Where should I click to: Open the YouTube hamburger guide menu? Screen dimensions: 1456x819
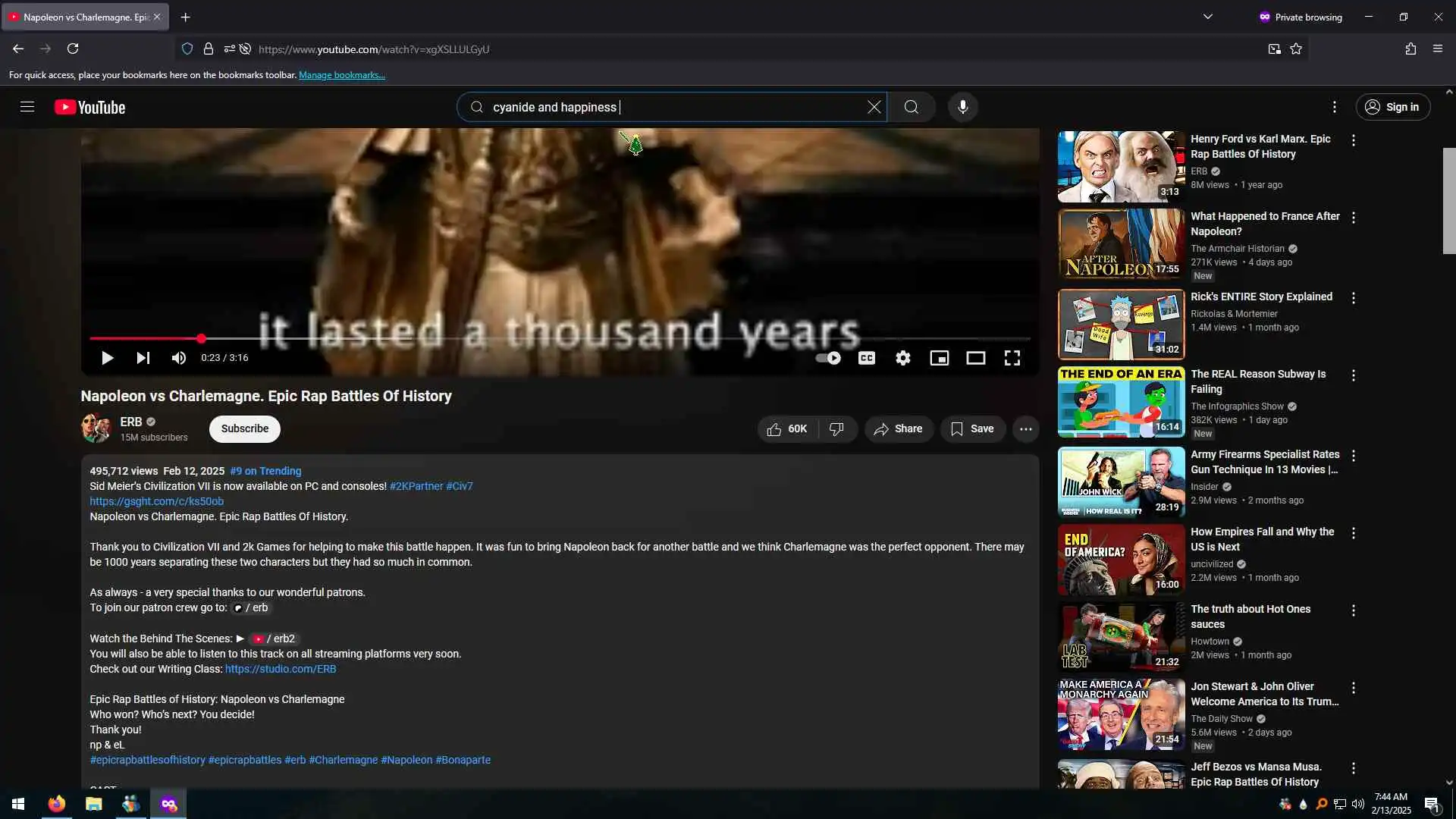coord(27,107)
